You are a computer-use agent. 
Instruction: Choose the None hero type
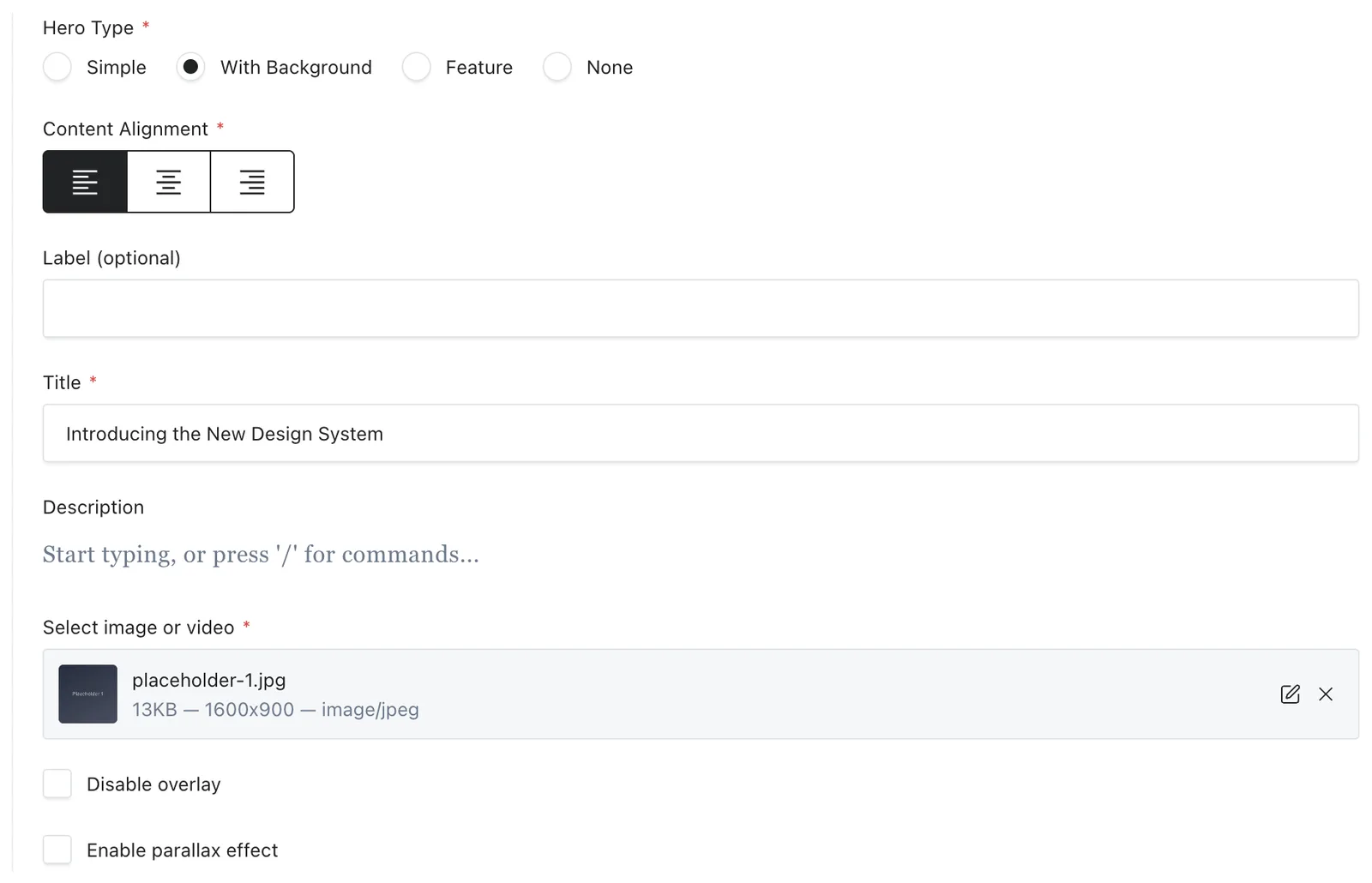coord(557,67)
